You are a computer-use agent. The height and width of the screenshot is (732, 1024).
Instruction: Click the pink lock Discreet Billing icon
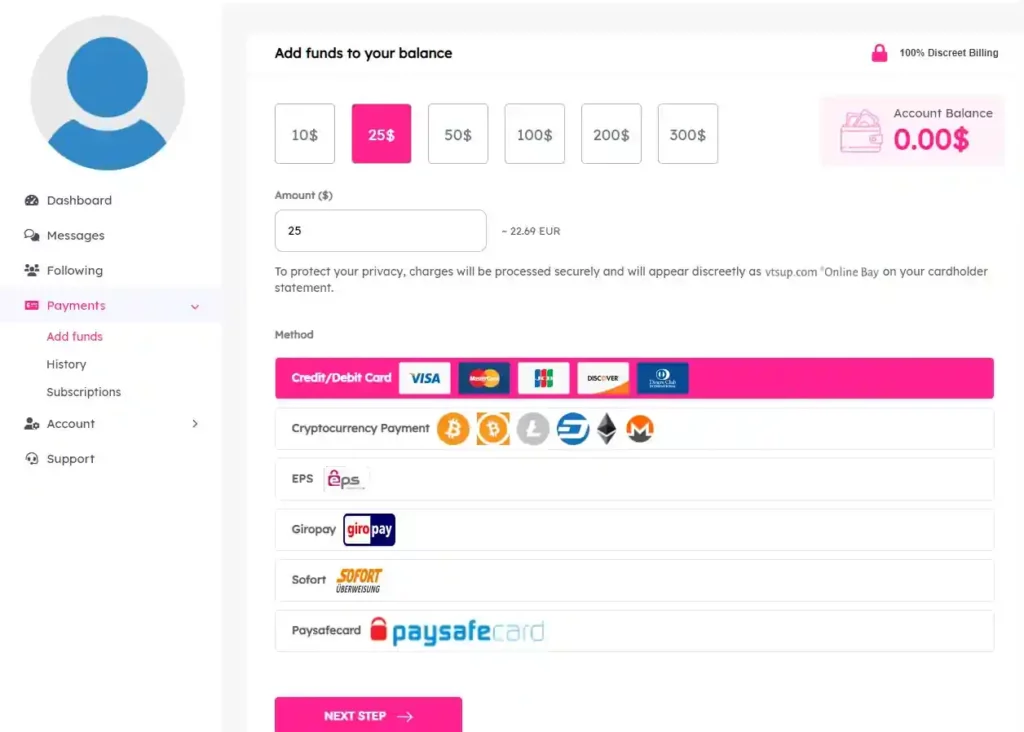tap(879, 53)
